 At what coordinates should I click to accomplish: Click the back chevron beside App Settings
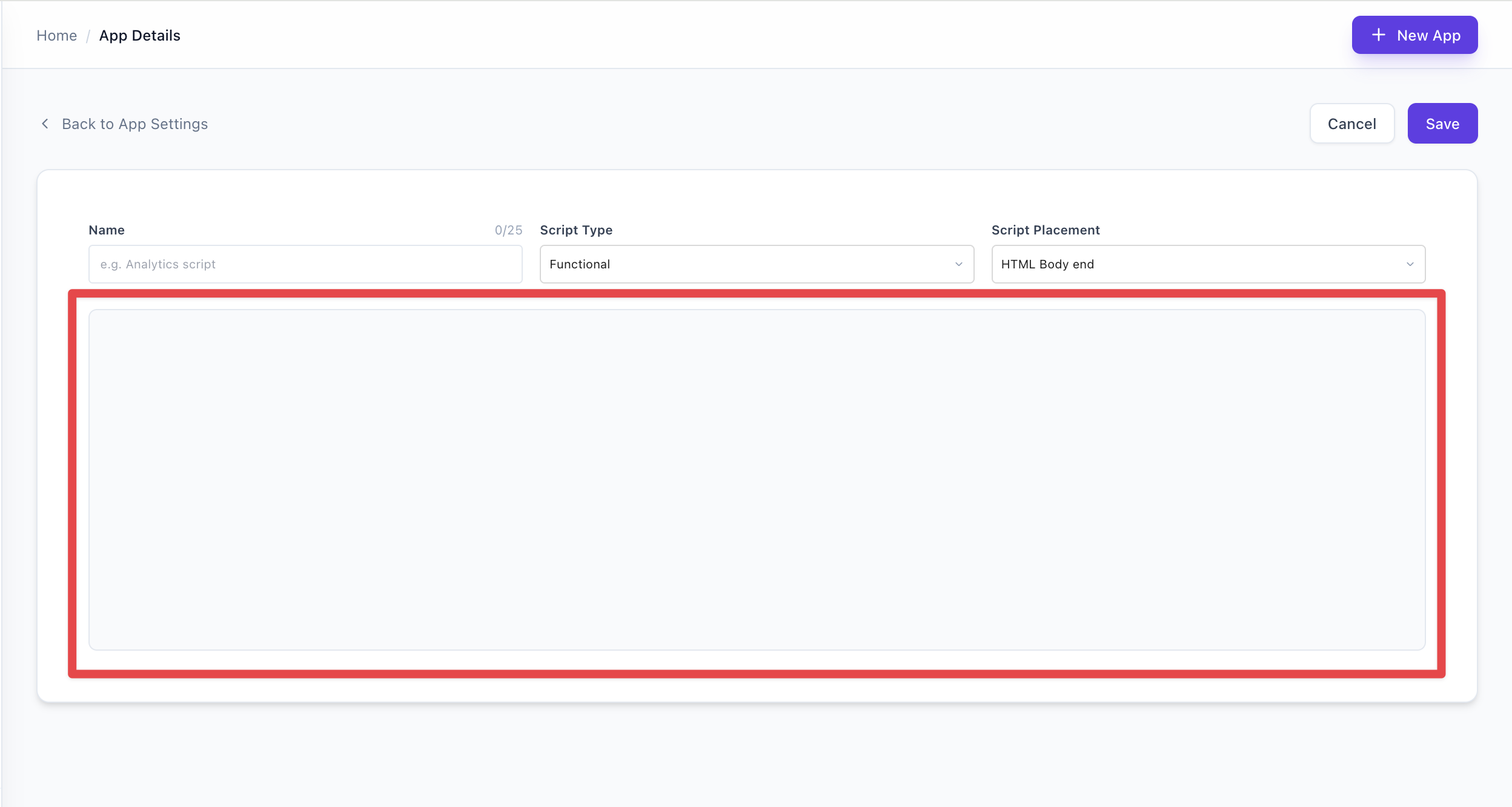pyautogui.click(x=47, y=123)
